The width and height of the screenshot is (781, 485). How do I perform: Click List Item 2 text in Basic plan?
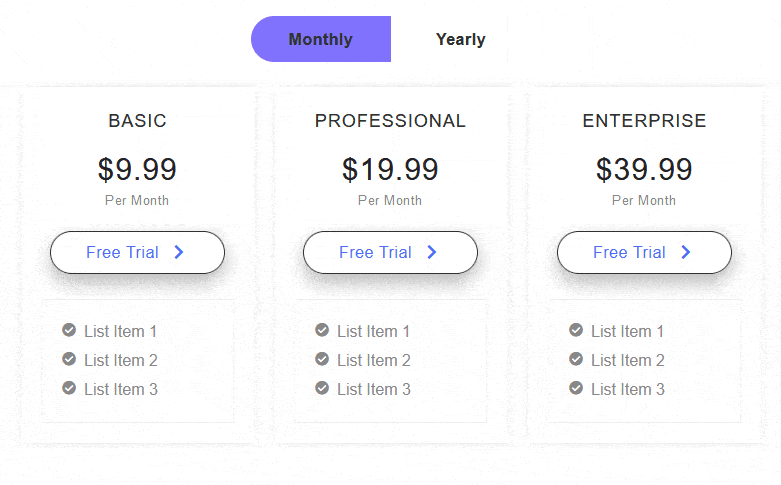click(x=121, y=360)
